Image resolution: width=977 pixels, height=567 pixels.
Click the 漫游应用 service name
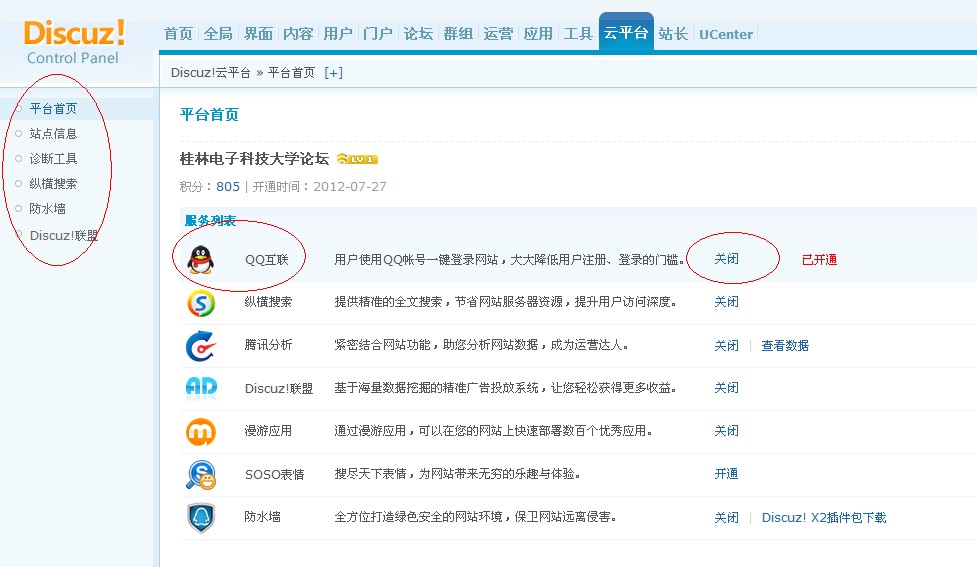tap(268, 431)
